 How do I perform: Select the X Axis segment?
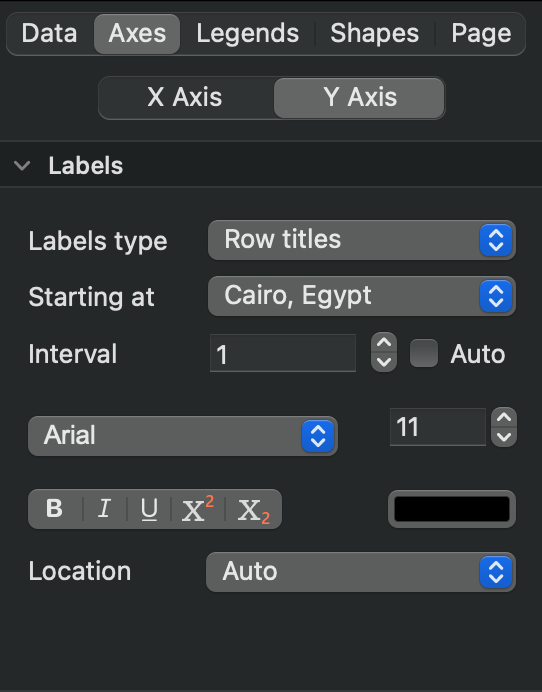tap(185, 98)
